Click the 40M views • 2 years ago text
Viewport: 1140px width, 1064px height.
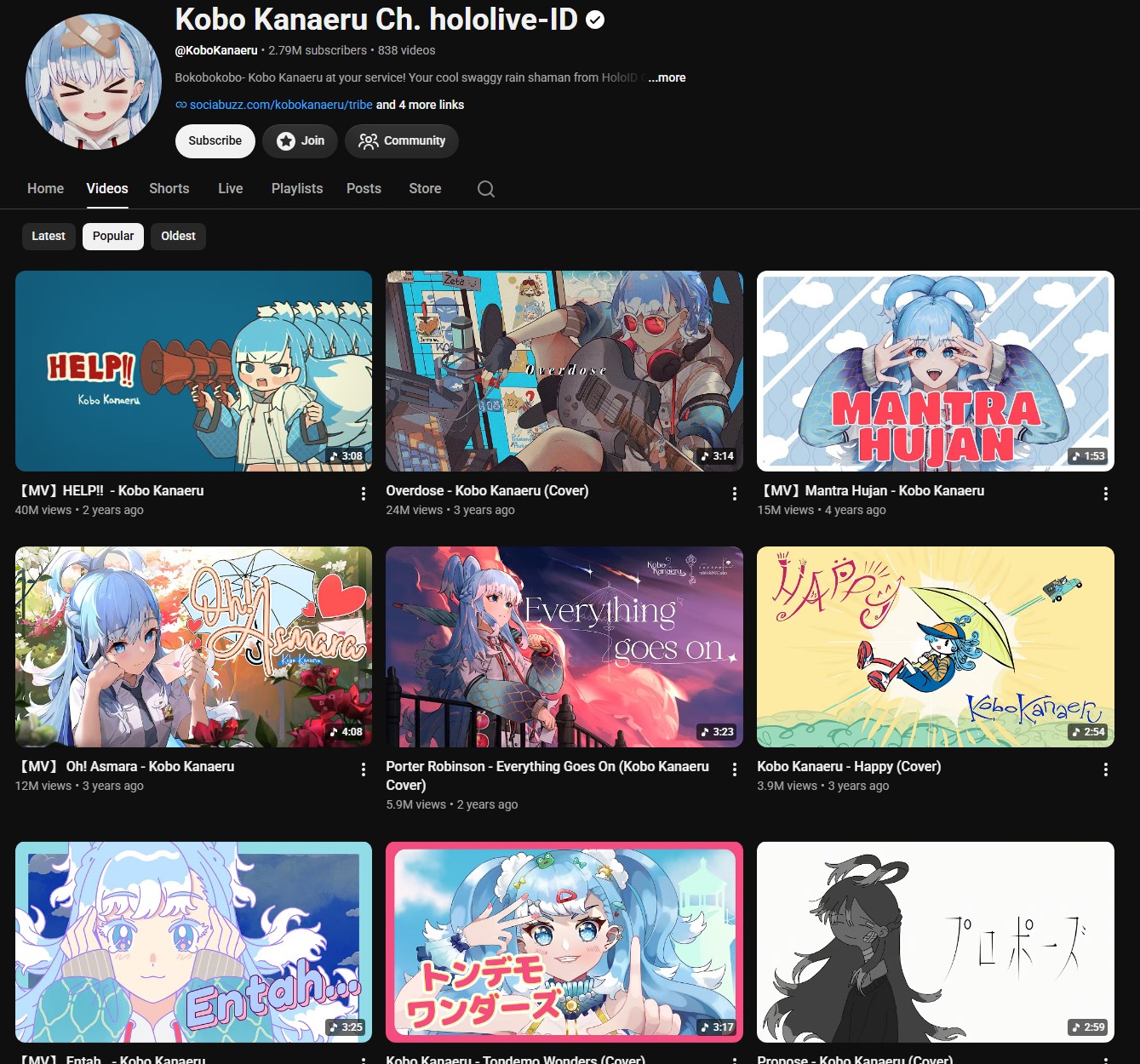pos(79,510)
